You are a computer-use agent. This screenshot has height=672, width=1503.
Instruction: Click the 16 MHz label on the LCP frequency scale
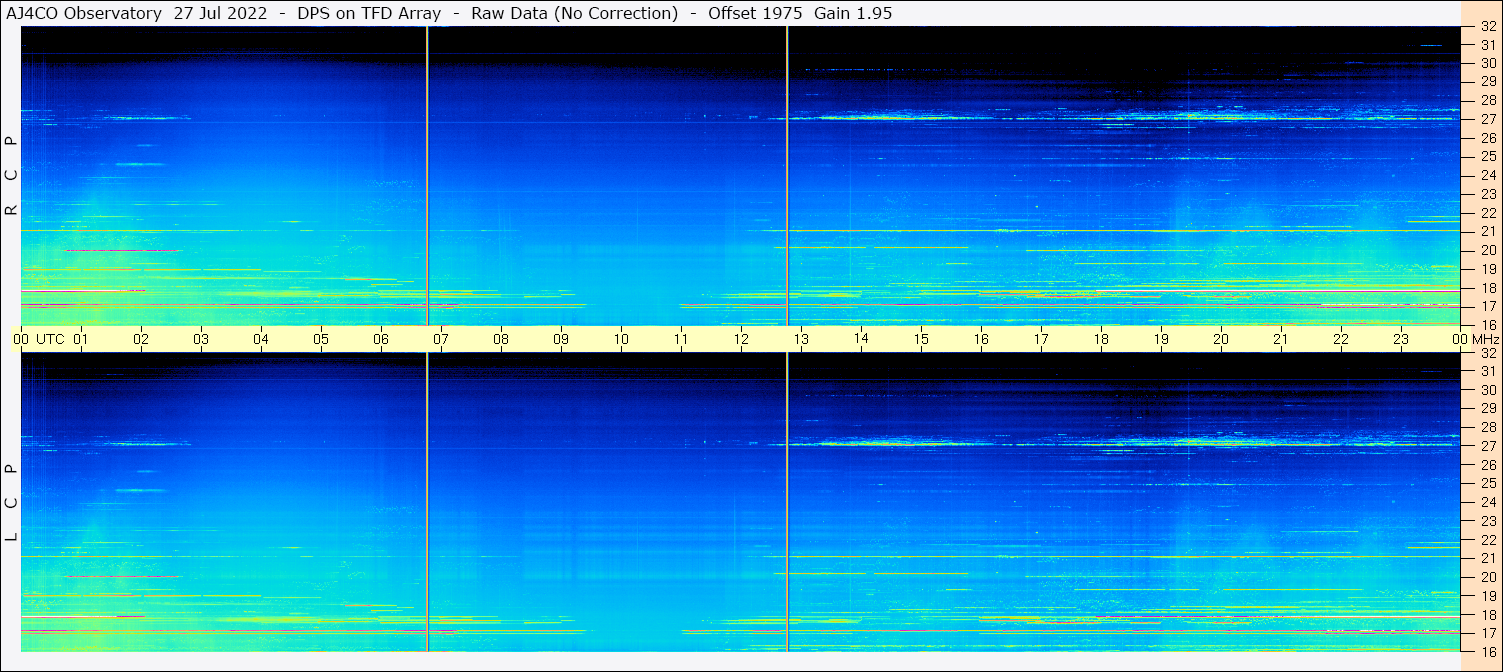point(1487,652)
